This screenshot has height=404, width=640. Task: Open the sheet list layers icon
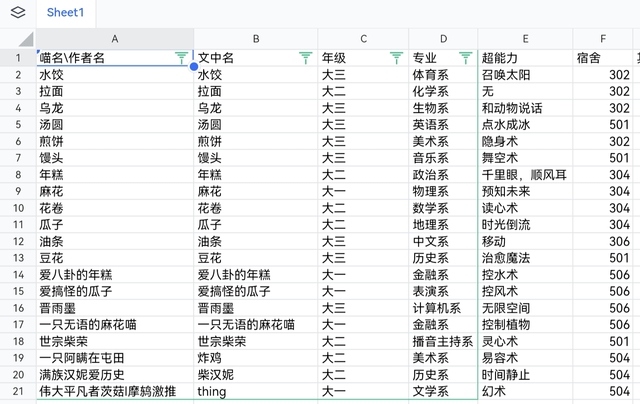pos(17,13)
